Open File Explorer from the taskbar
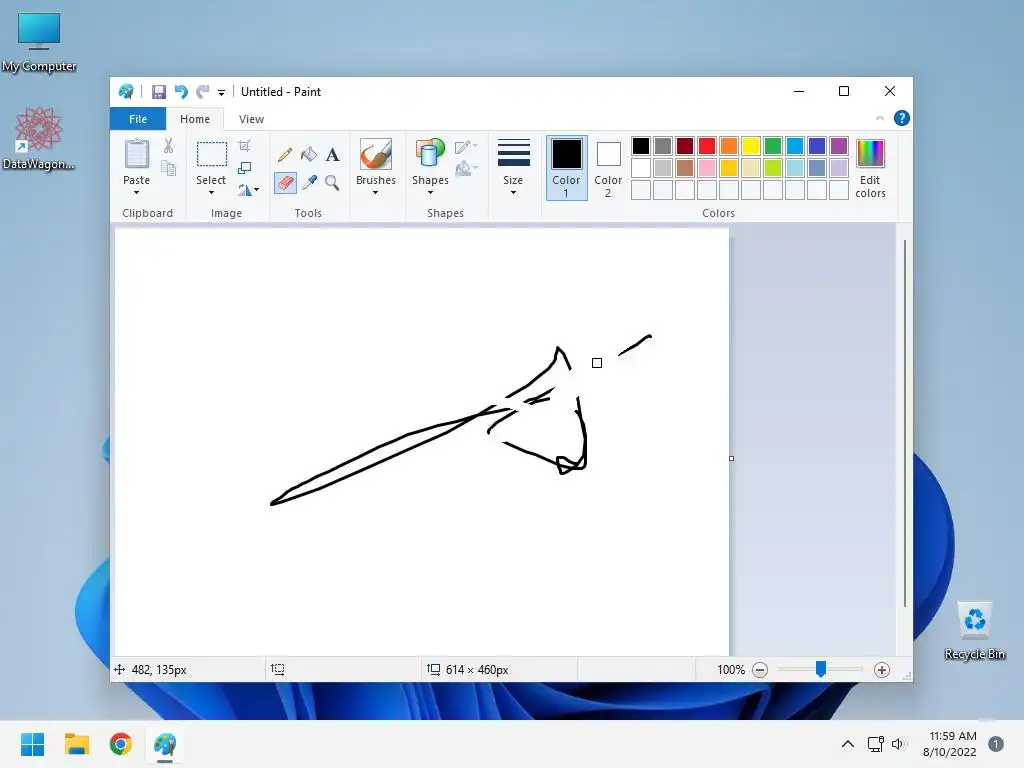1024x768 pixels. coord(76,744)
